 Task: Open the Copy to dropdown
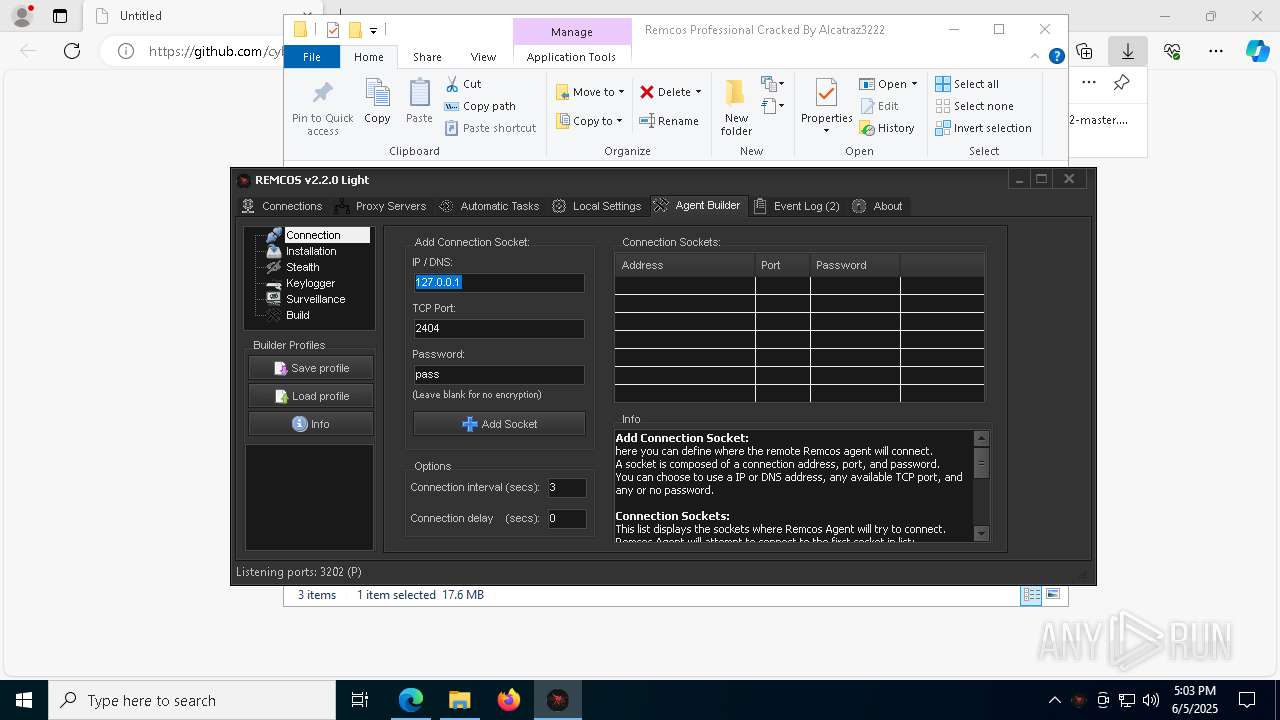tap(589, 121)
